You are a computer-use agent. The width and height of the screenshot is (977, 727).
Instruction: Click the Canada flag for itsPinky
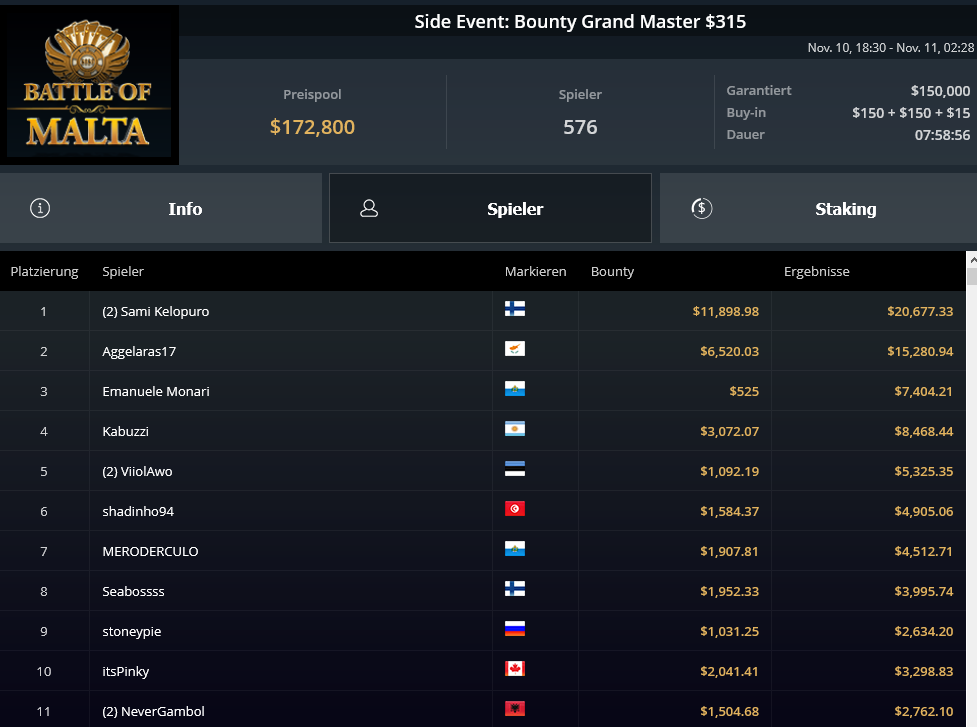click(515, 668)
